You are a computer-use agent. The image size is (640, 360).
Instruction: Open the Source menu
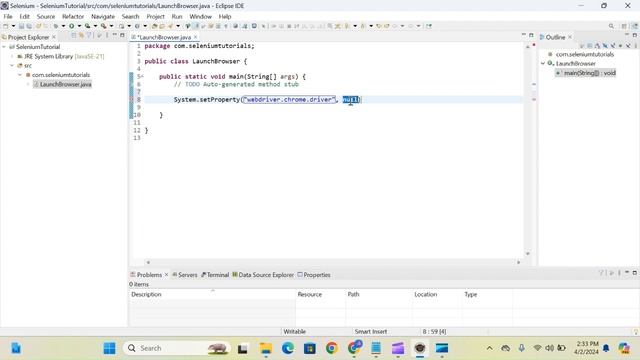point(46,16)
